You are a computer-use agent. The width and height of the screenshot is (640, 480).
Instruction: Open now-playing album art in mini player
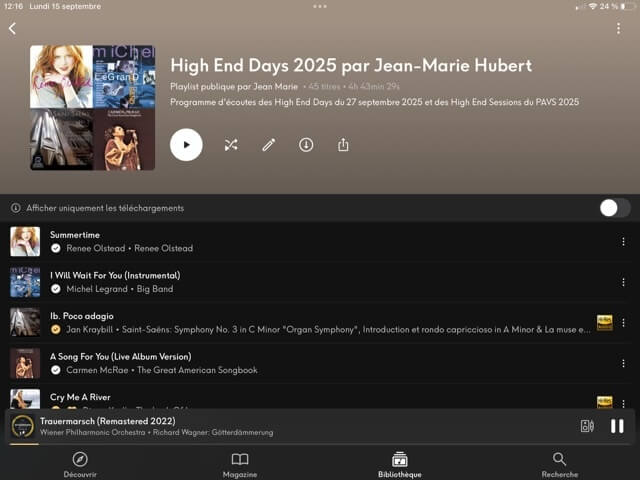23,426
